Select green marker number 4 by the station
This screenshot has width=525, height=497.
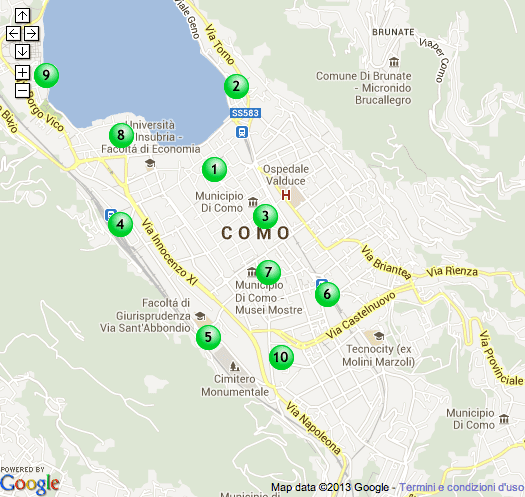(121, 224)
